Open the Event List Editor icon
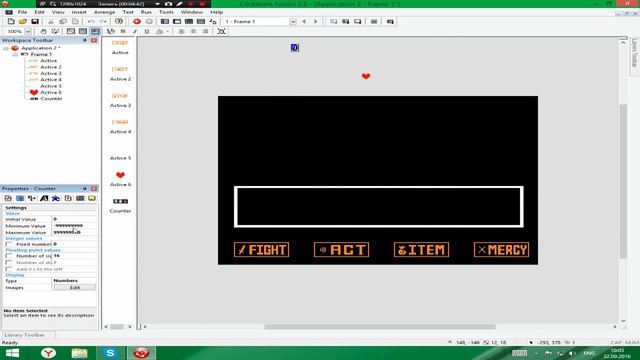Viewport: 640px width, 360px height. point(201,22)
